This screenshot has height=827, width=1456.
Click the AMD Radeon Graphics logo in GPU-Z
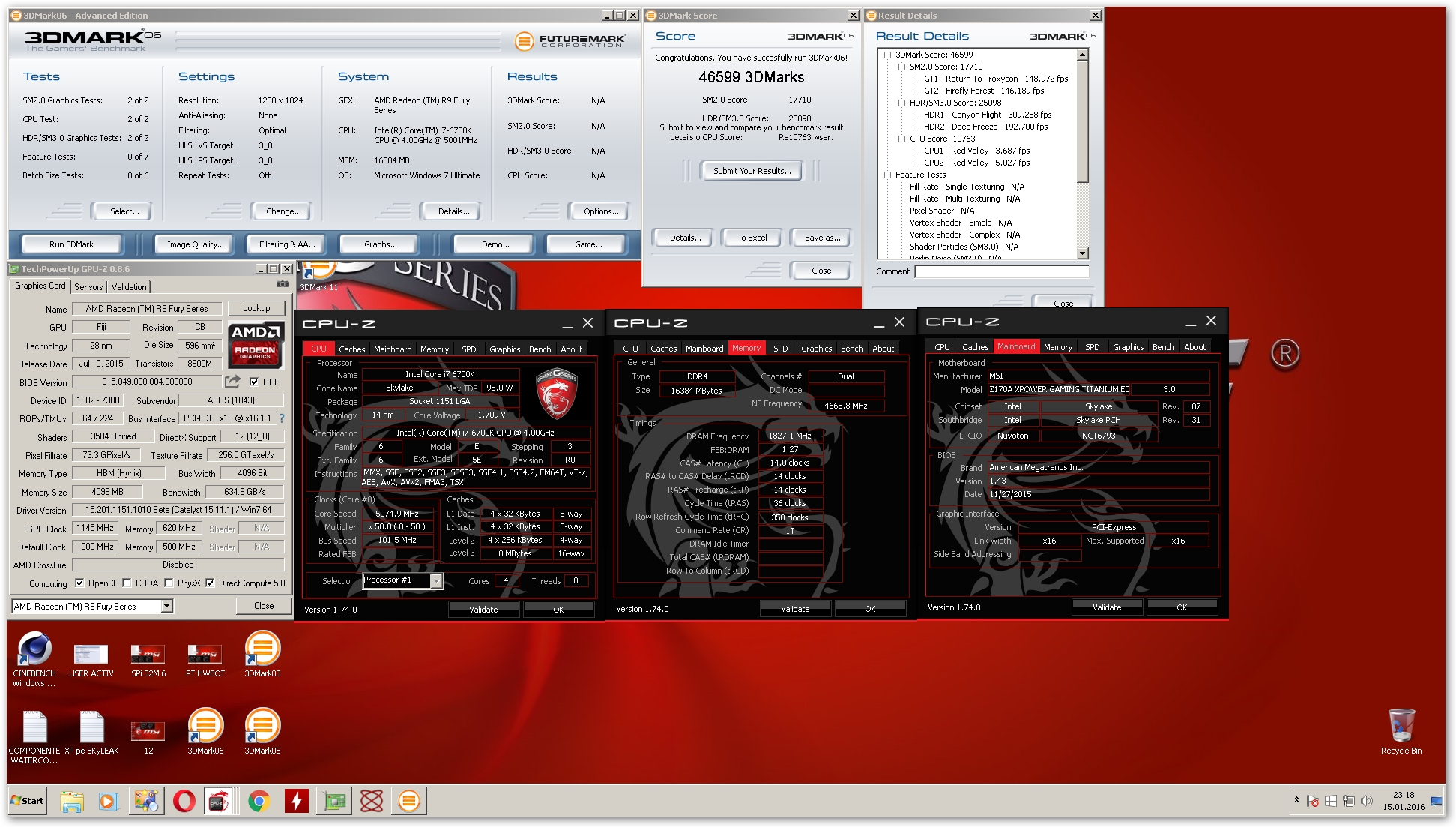(256, 345)
